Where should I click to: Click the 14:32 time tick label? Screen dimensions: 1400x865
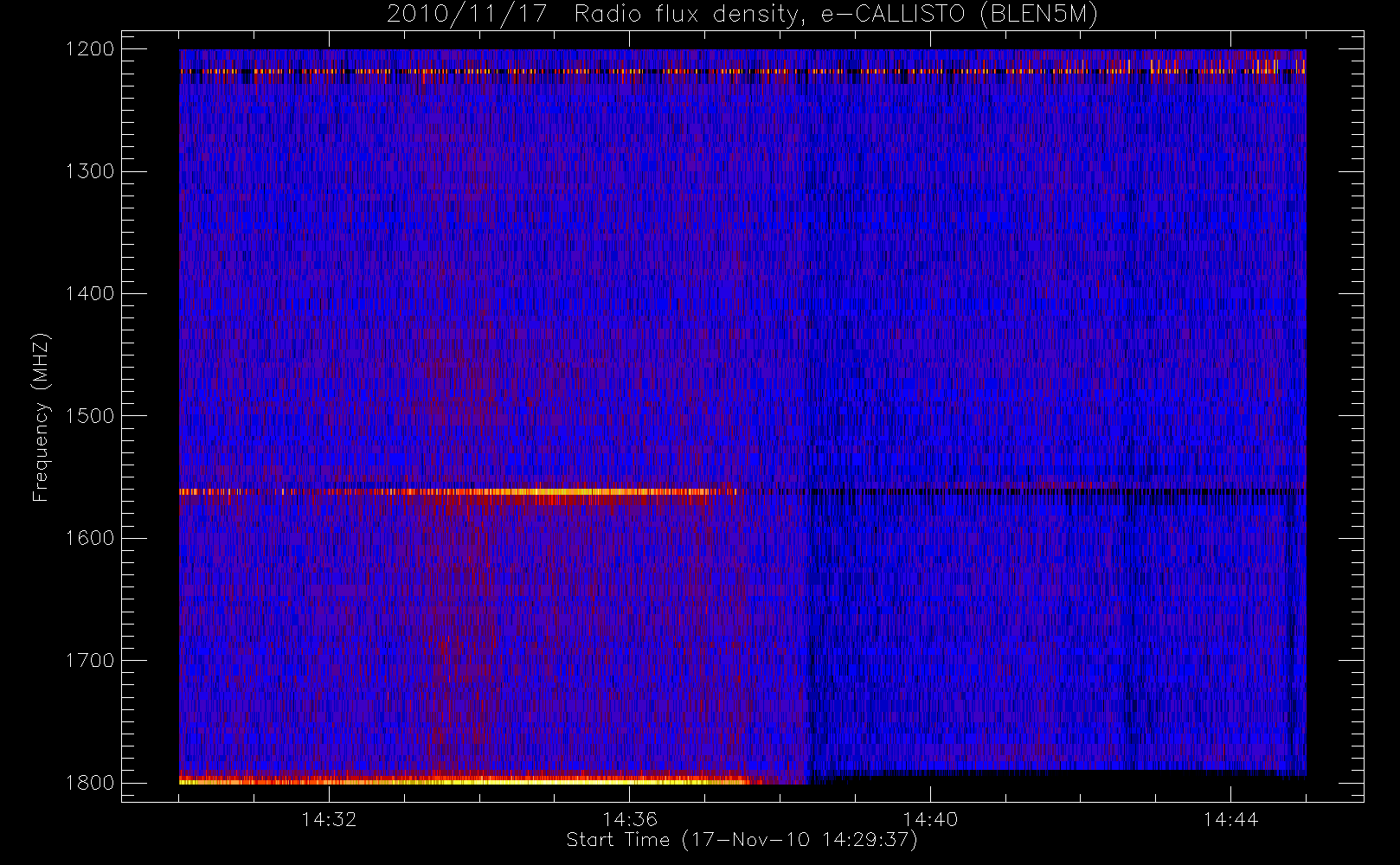329,819
